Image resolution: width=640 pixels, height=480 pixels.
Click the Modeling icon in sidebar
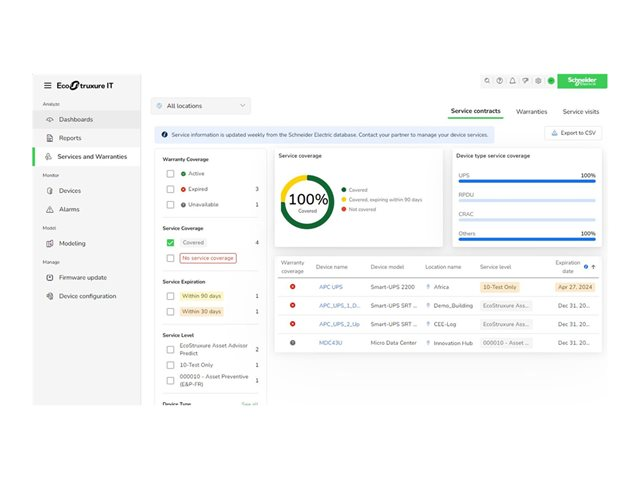[x=48, y=243]
